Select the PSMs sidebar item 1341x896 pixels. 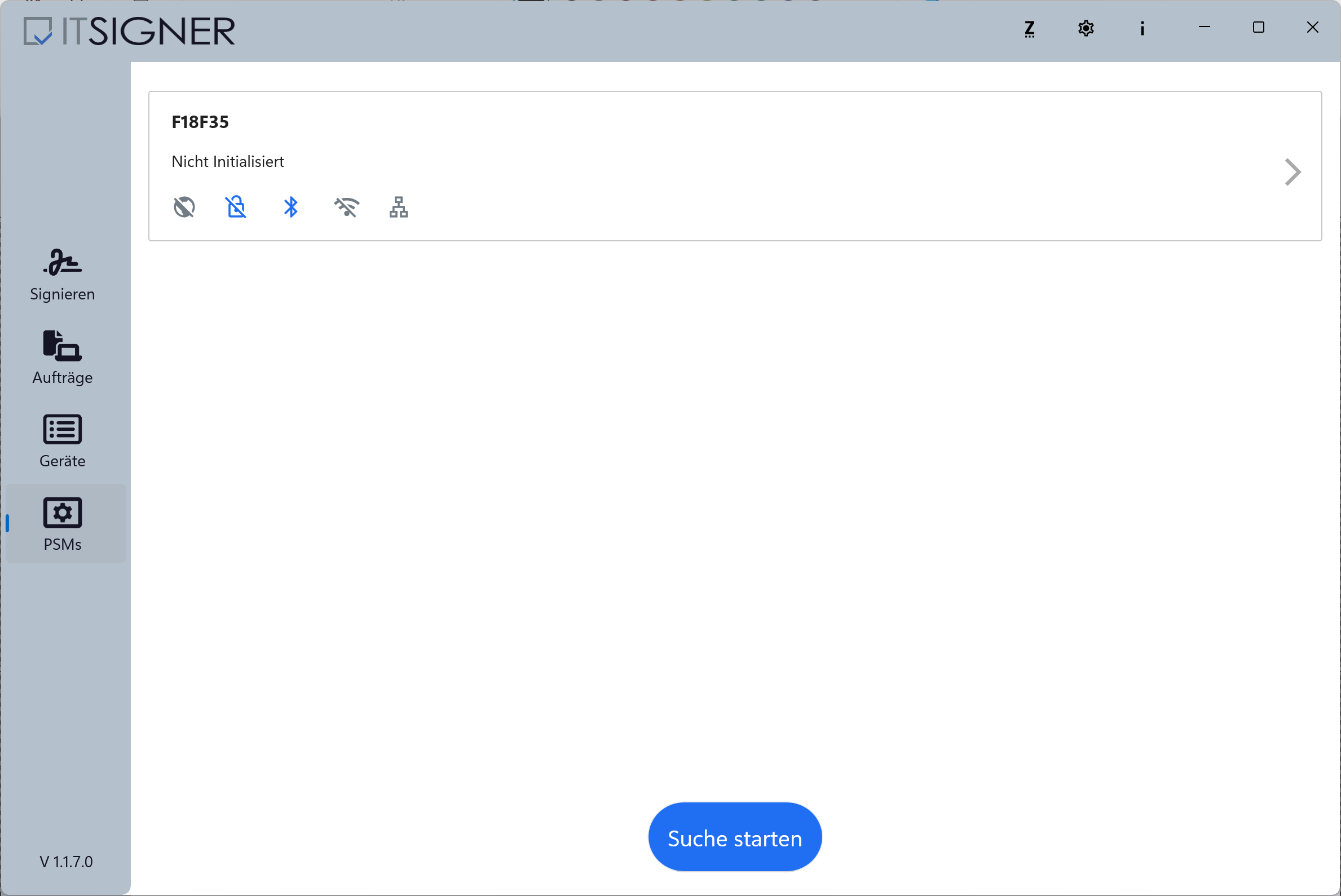point(62,524)
